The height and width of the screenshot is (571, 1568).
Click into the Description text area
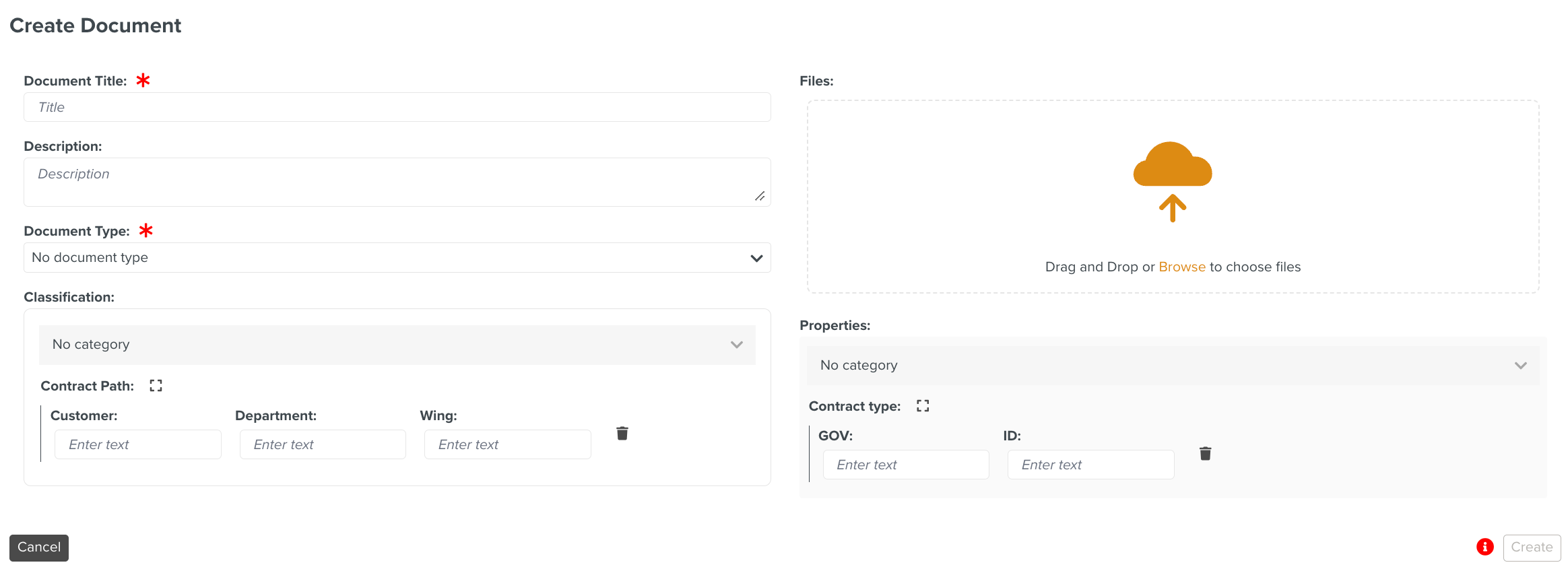pos(397,182)
